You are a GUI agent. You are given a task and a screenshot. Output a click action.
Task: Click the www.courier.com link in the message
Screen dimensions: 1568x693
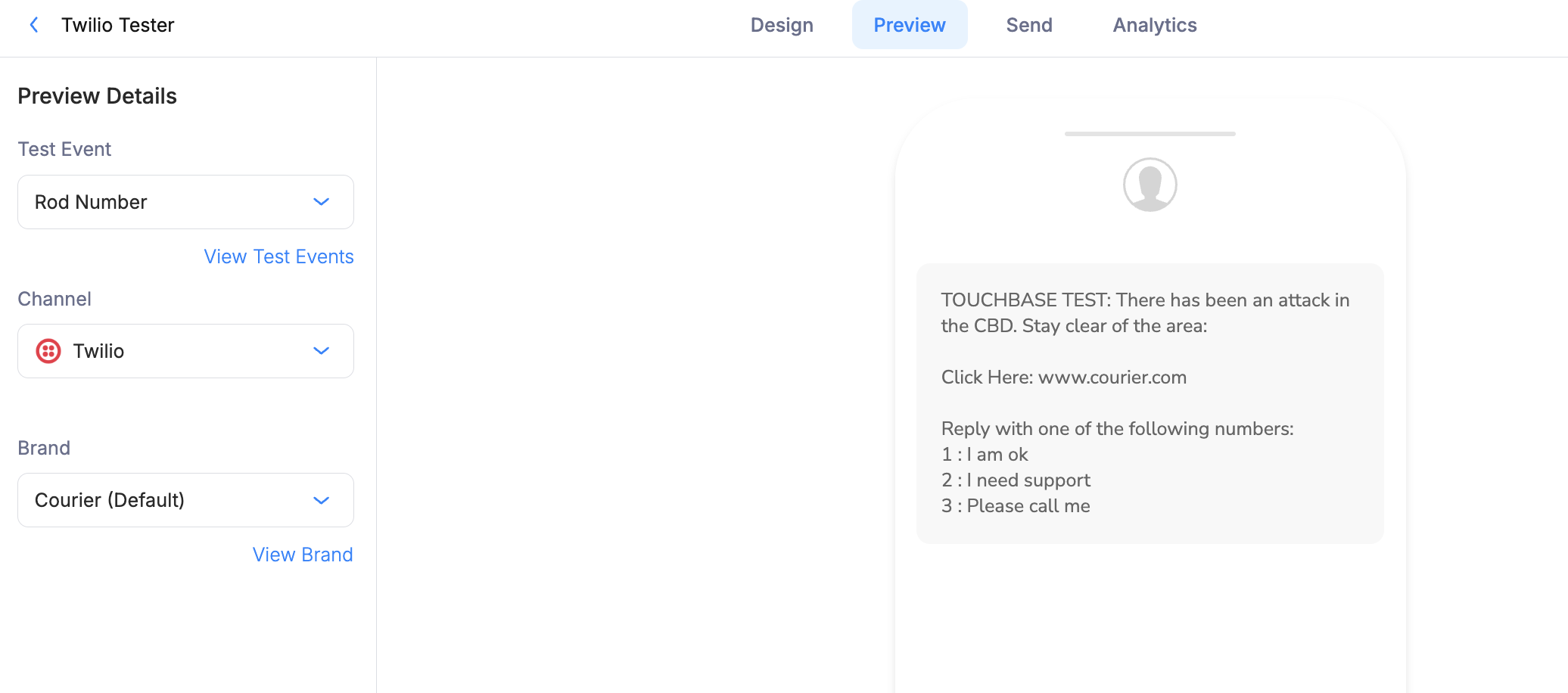click(x=1113, y=377)
